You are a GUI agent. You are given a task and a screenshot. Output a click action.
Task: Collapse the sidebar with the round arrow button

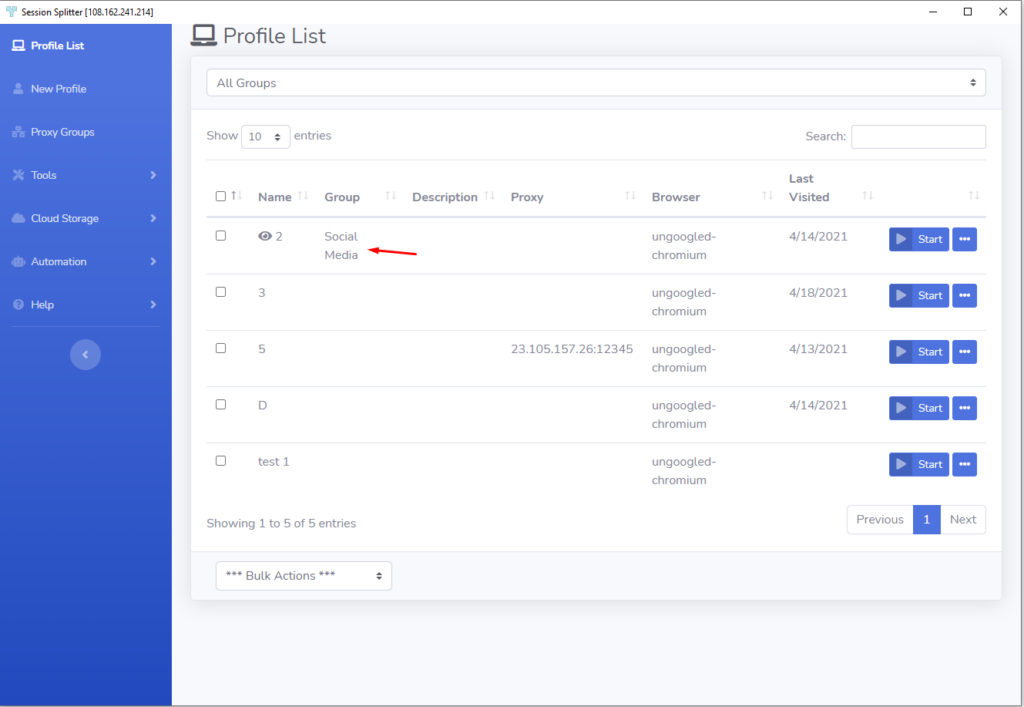click(86, 354)
